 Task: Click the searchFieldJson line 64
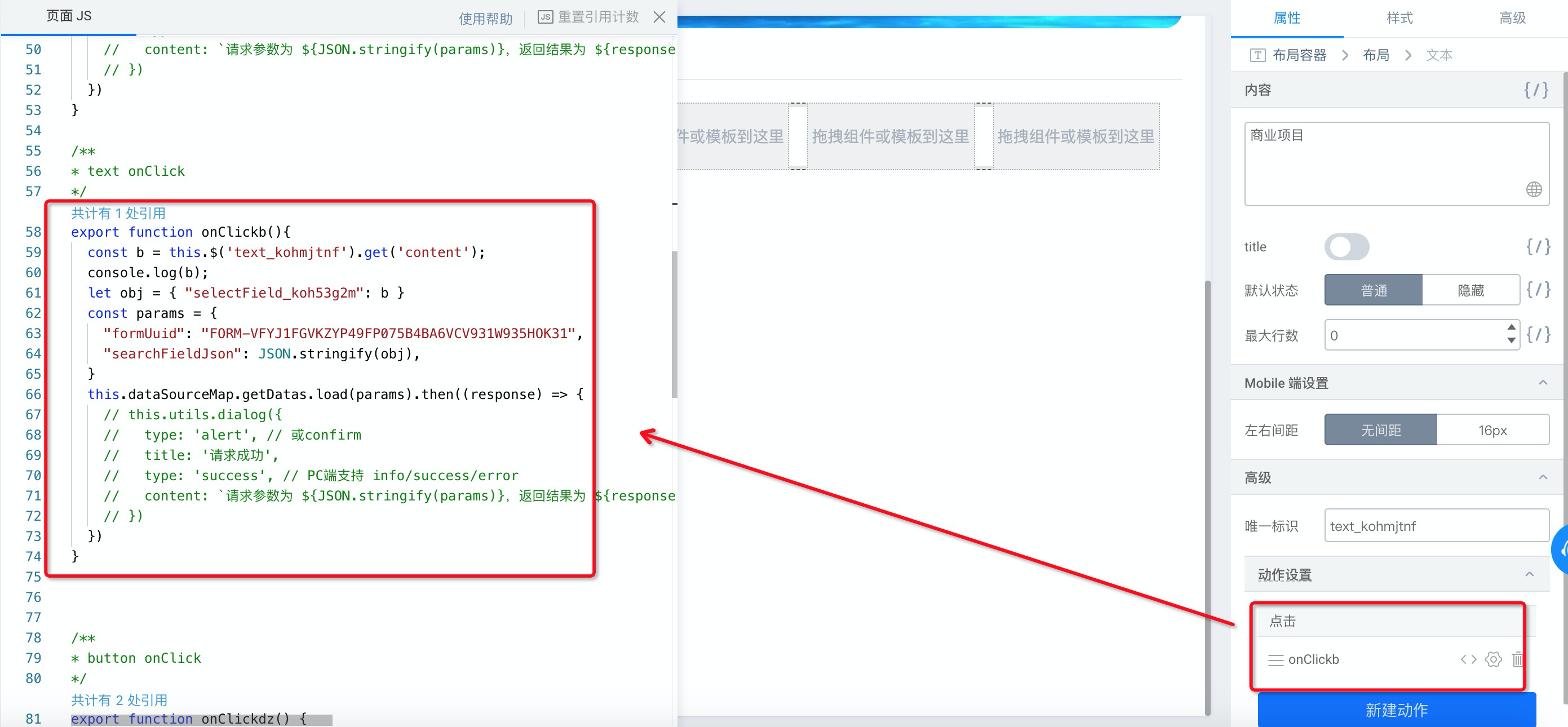tap(262, 354)
